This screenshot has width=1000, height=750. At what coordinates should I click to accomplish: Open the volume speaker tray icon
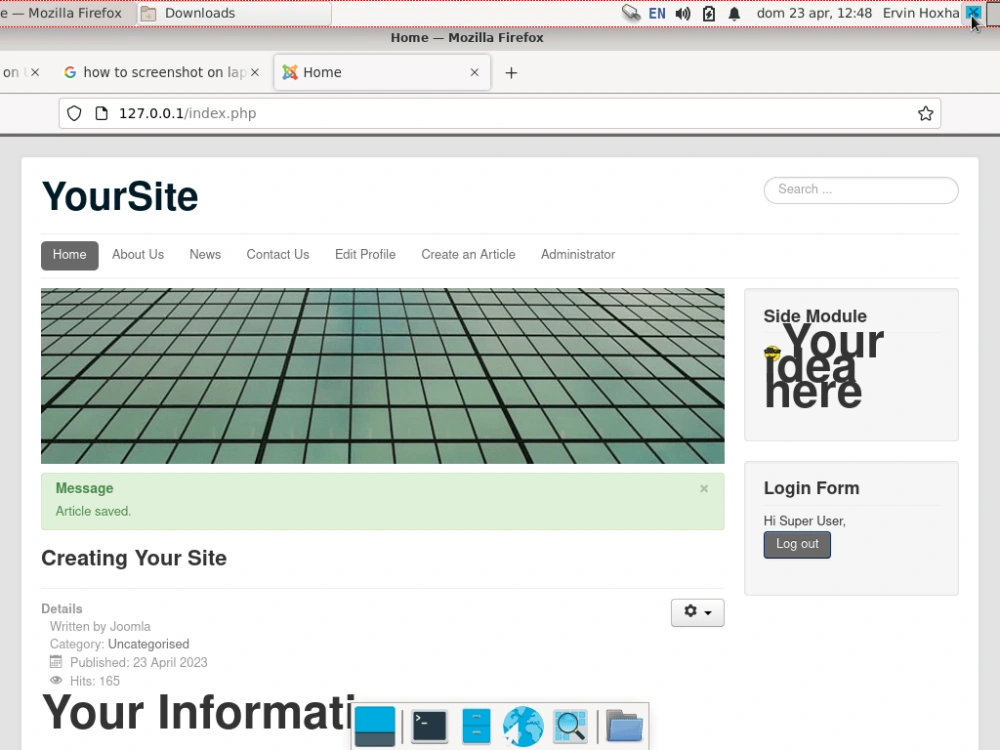point(683,13)
